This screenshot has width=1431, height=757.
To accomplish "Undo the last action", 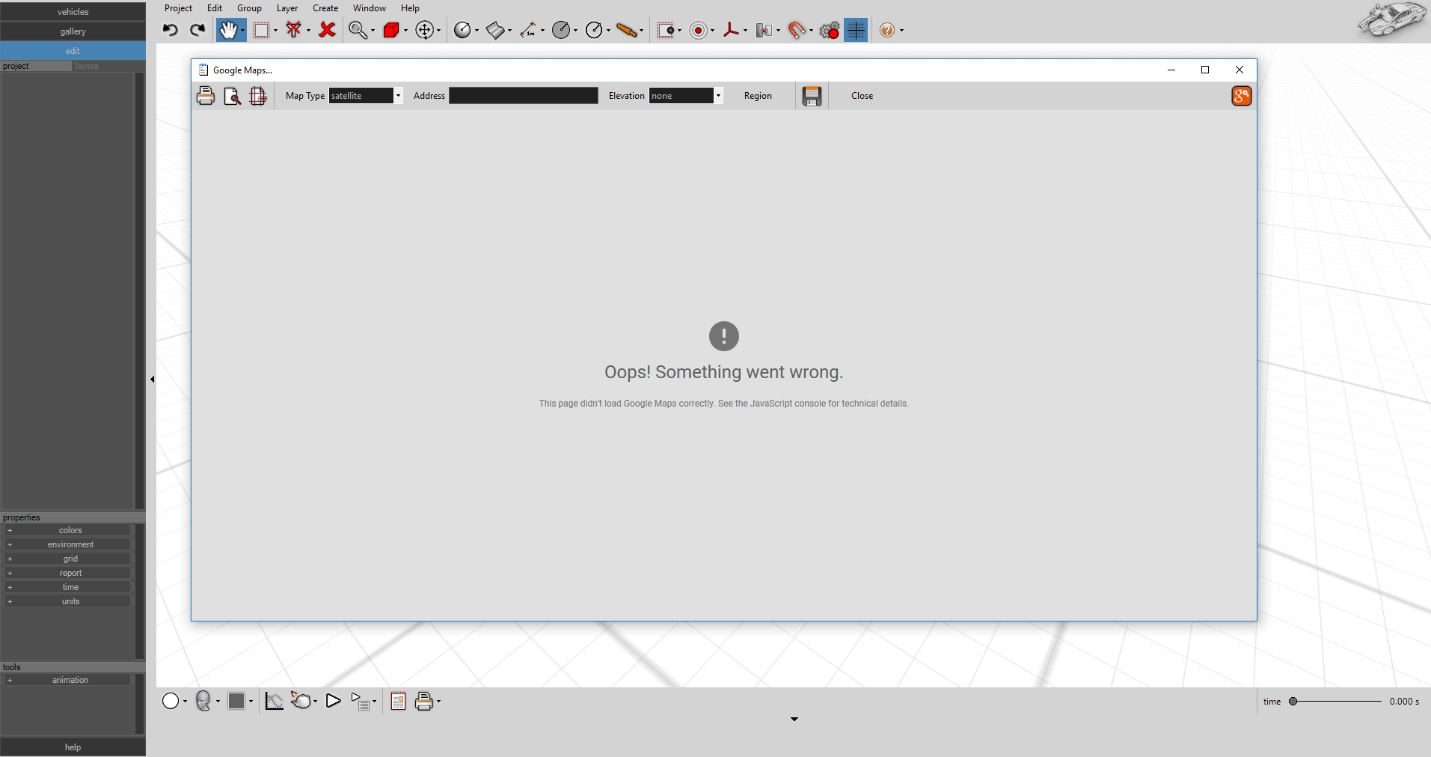I will pos(170,31).
